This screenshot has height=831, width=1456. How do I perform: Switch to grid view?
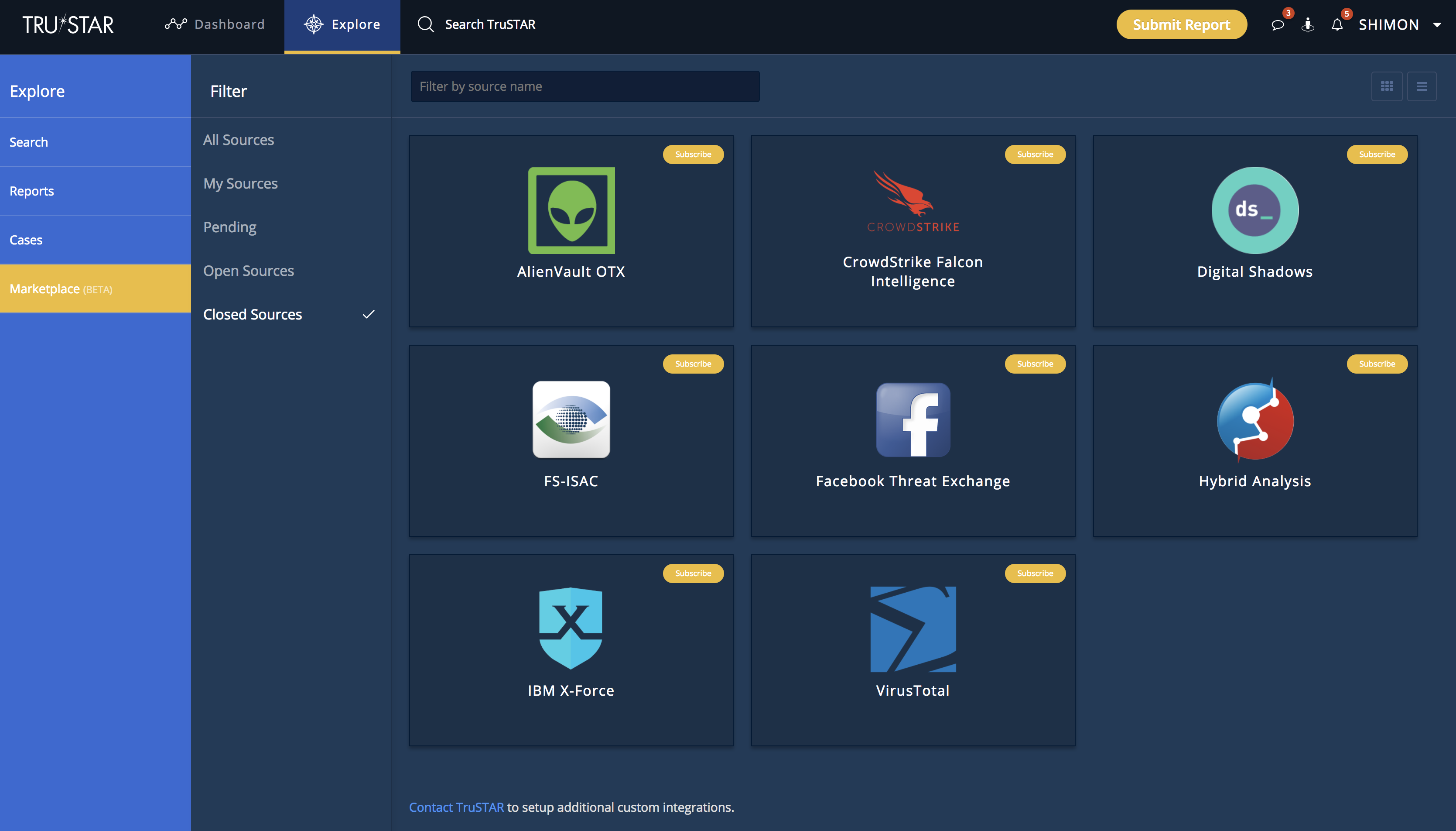[1386, 86]
